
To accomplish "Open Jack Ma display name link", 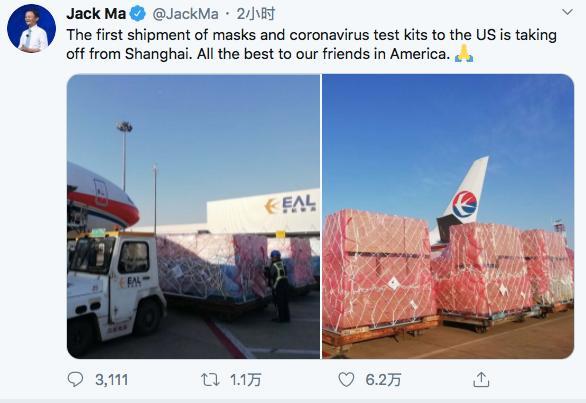I will [96, 14].
